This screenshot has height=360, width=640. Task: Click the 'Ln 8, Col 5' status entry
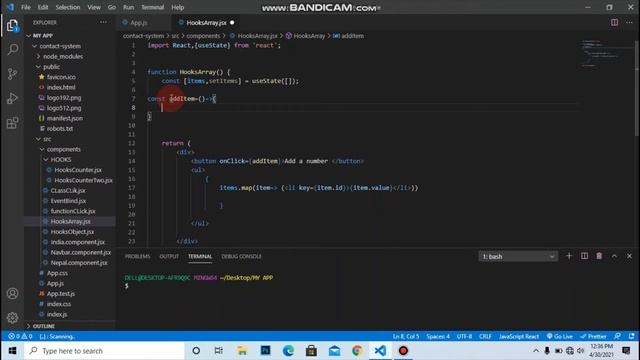(x=406, y=336)
